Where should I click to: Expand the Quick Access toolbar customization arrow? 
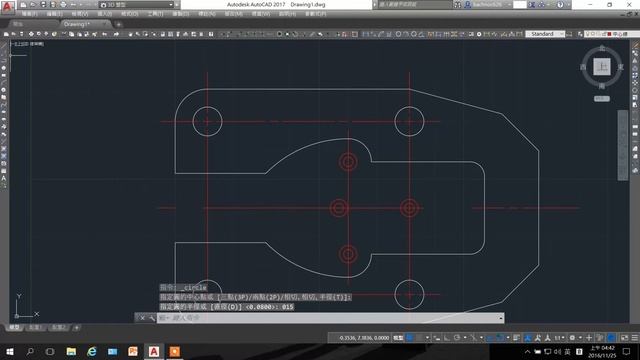[177, 5]
